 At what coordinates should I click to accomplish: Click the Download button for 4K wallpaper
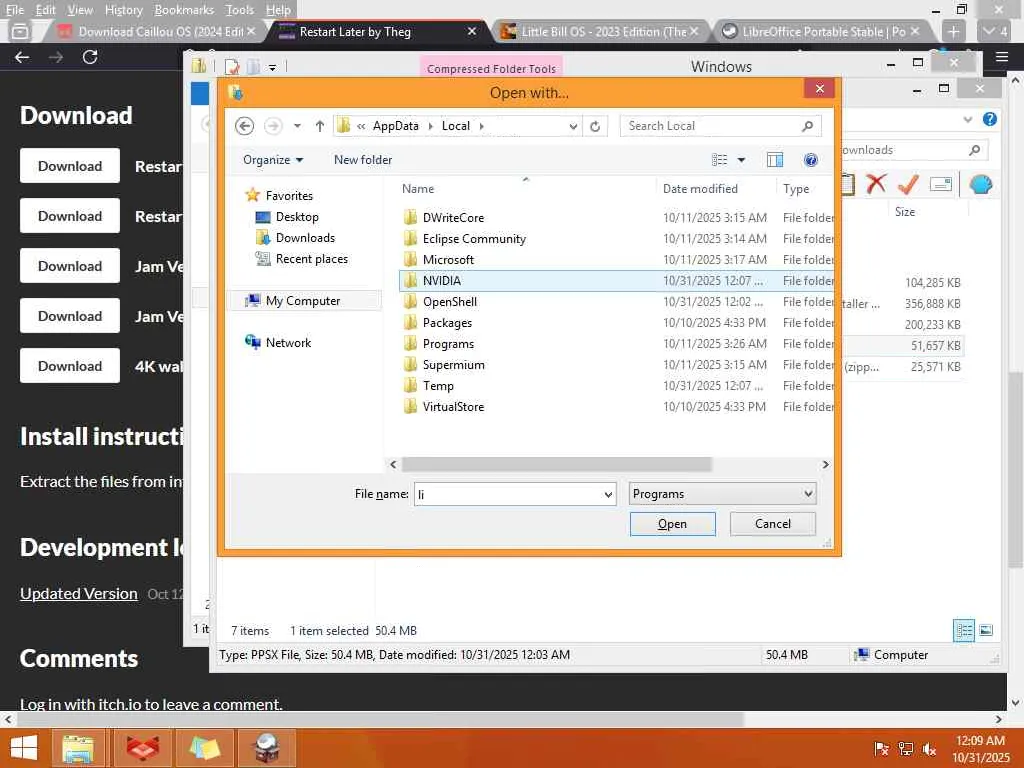tap(70, 366)
